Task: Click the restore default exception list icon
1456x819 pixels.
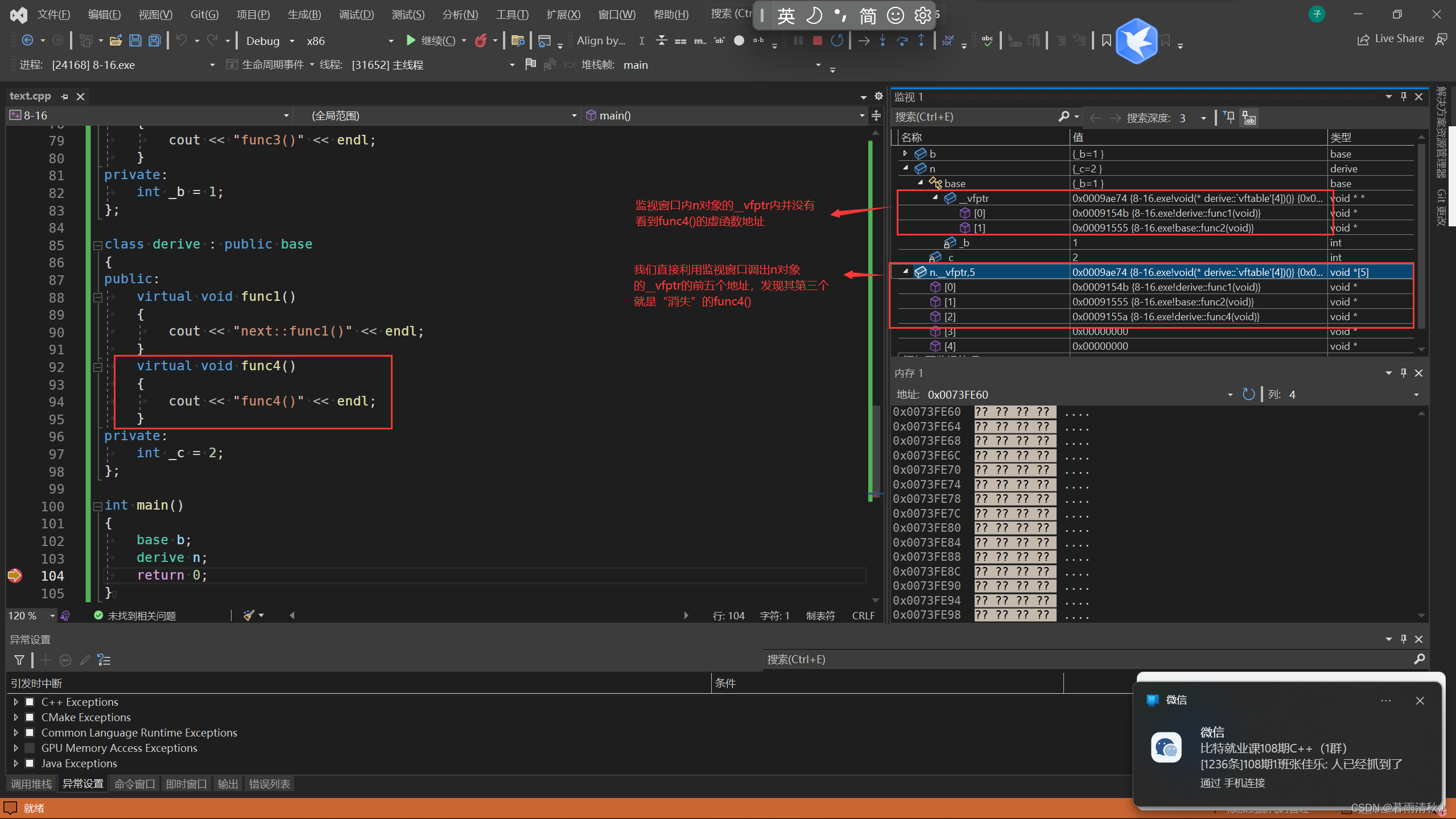Action: [x=104, y=660]
